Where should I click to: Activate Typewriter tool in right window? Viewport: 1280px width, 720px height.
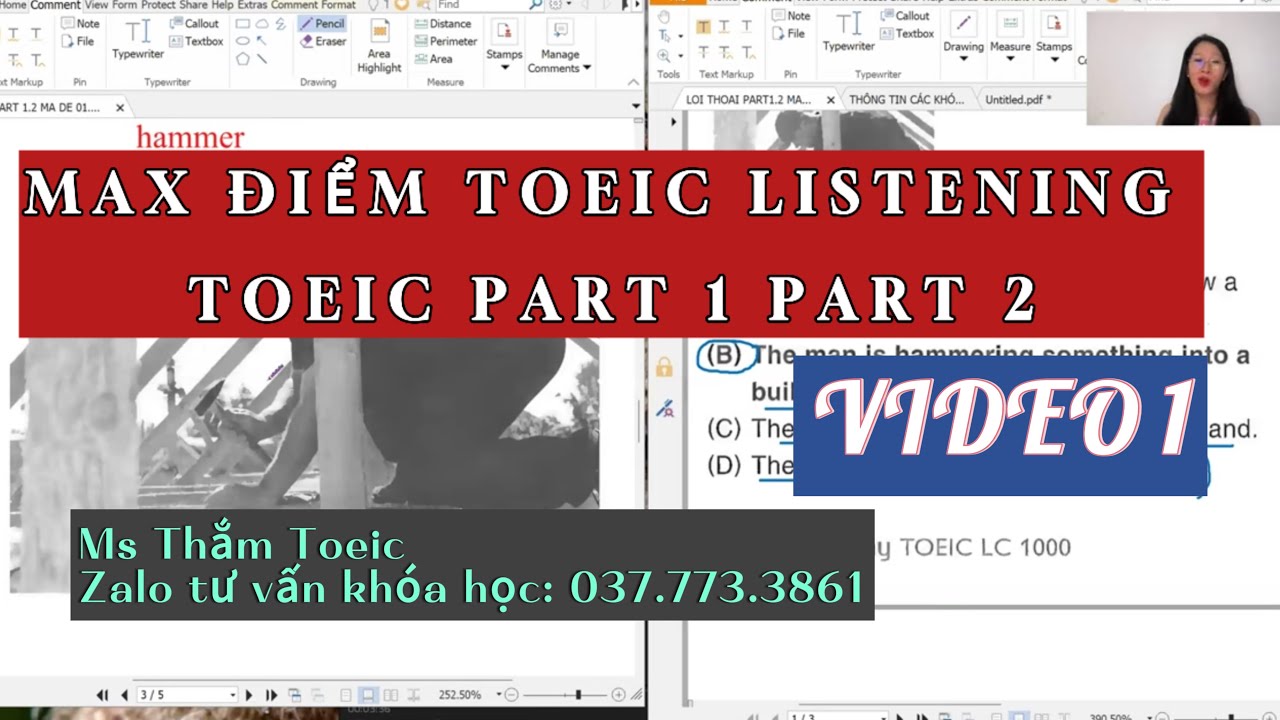[848, 33]
